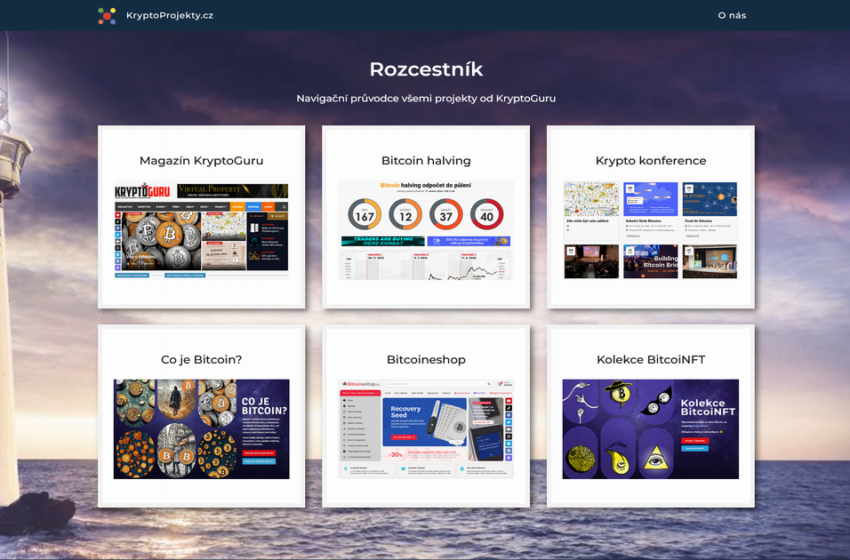Open the Krypto konference events thumbnail

(651, 230)
